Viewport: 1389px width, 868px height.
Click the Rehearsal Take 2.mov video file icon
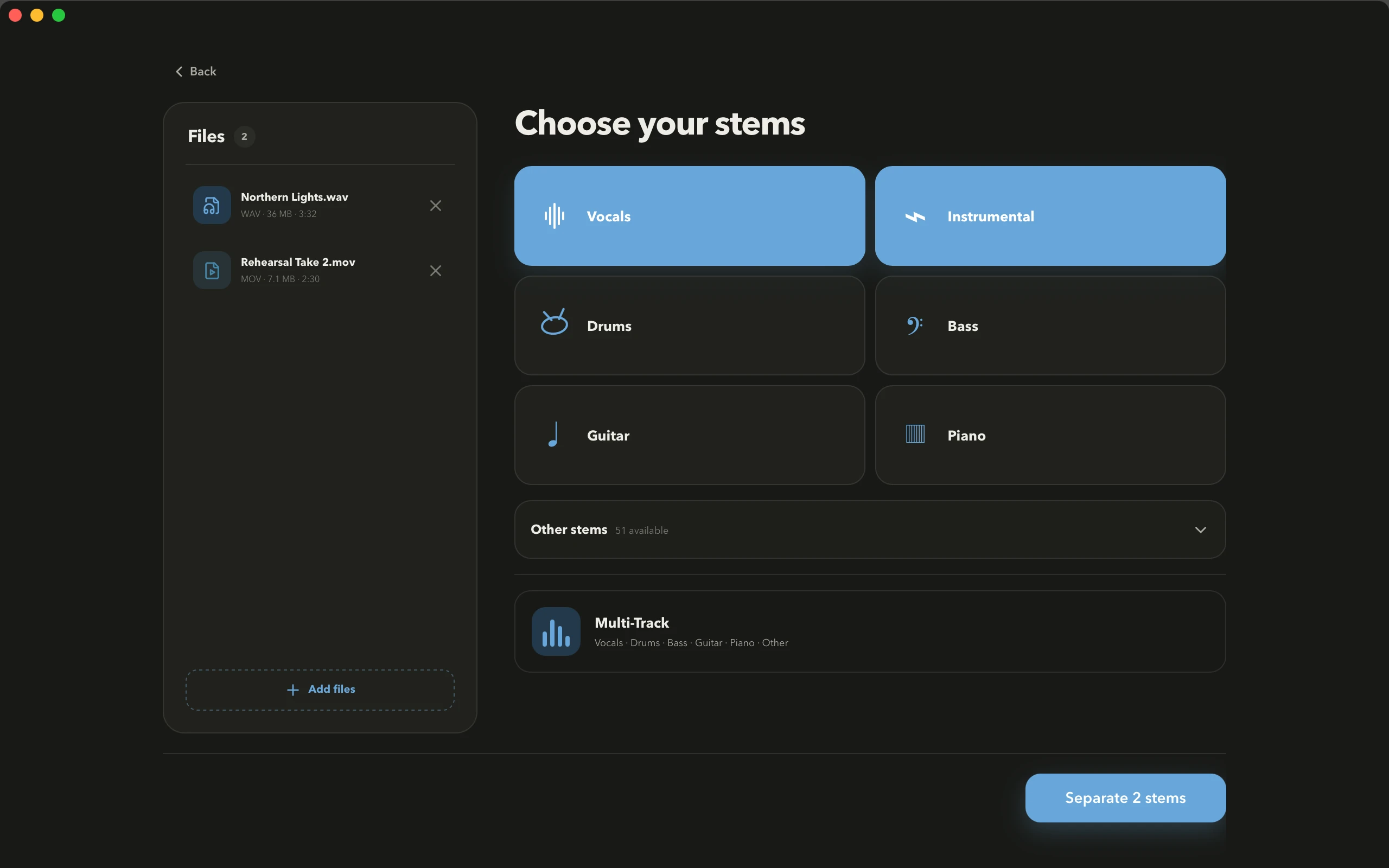tap(212, 270)
